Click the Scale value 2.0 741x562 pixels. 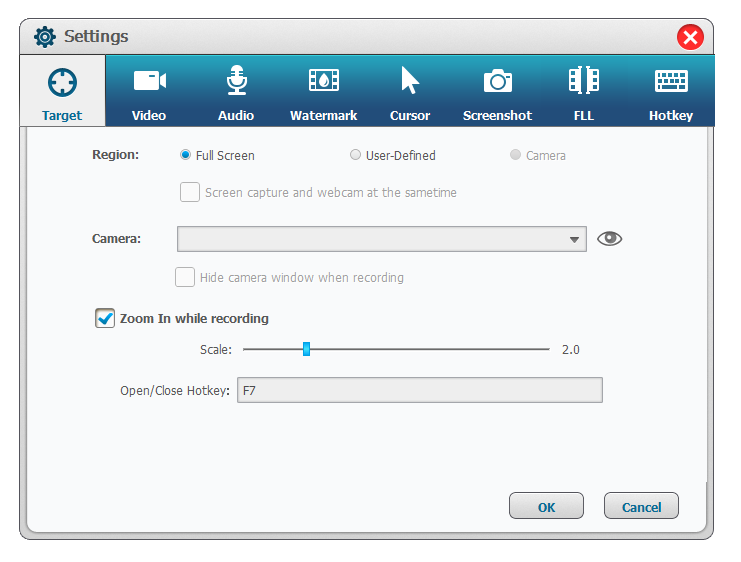point(570,350)
